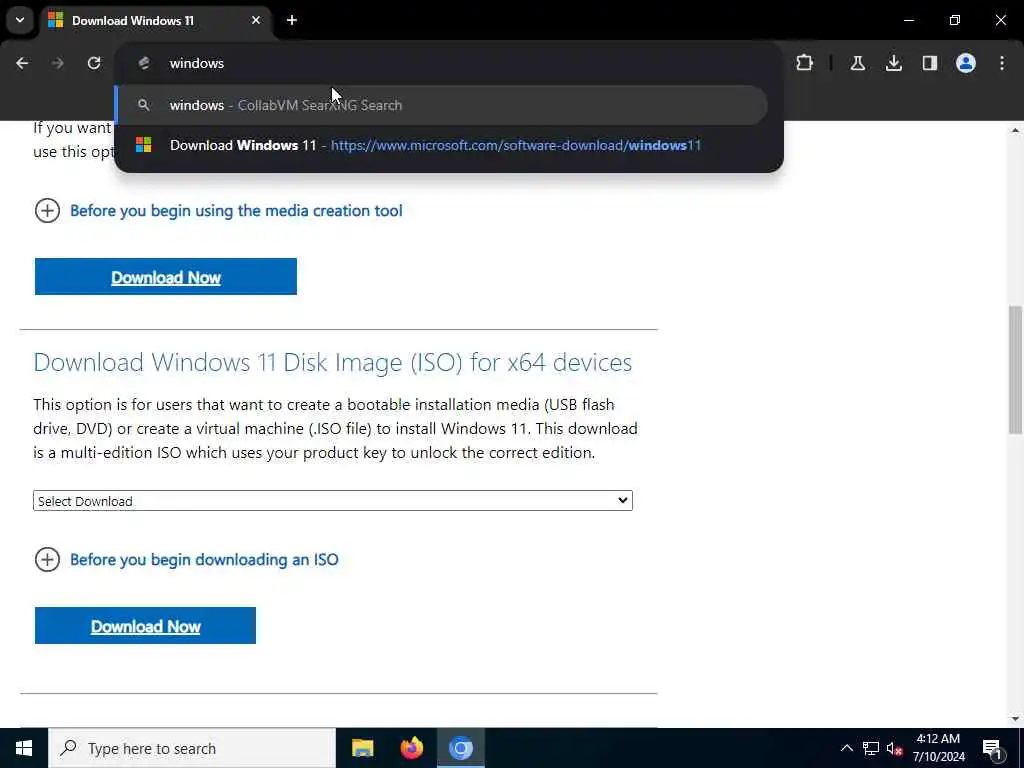This screenshot has height=768, width=1024.
Task: Click Download Now under the ISO section
Action: [x=145, y=626]
